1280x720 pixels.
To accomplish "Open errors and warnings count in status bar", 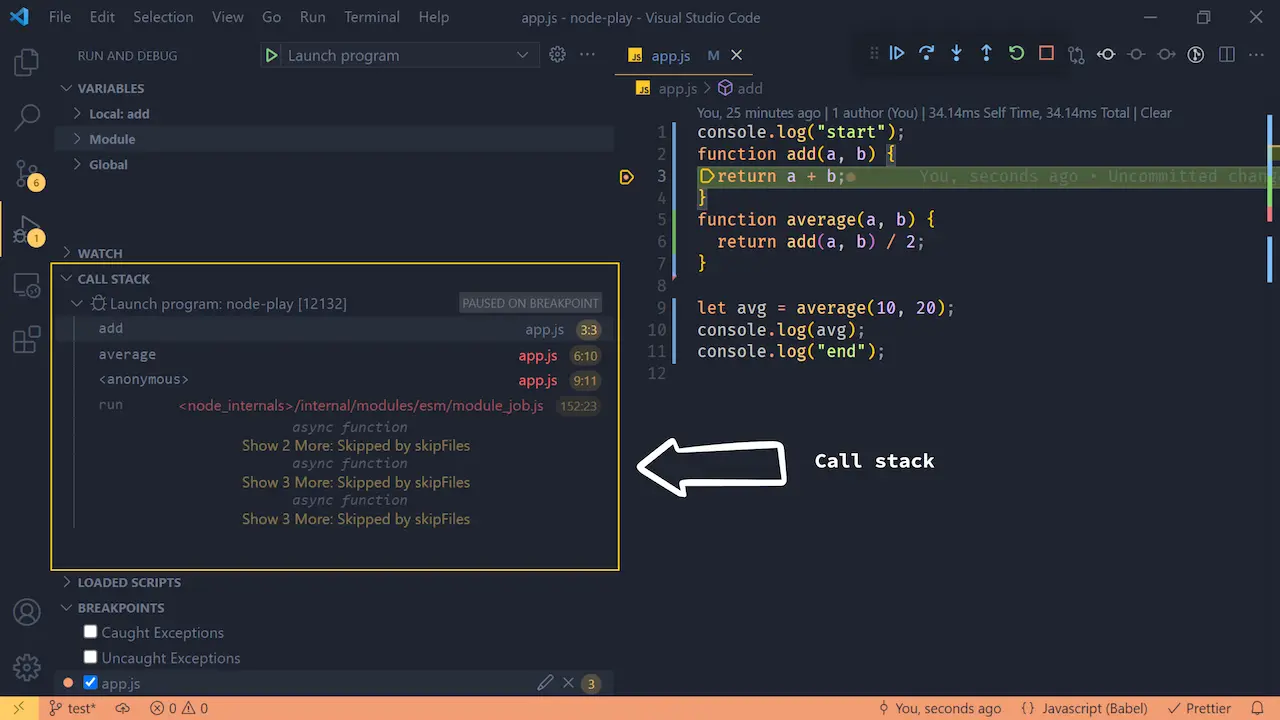I will pyautogui.click(x=179, y=708).
